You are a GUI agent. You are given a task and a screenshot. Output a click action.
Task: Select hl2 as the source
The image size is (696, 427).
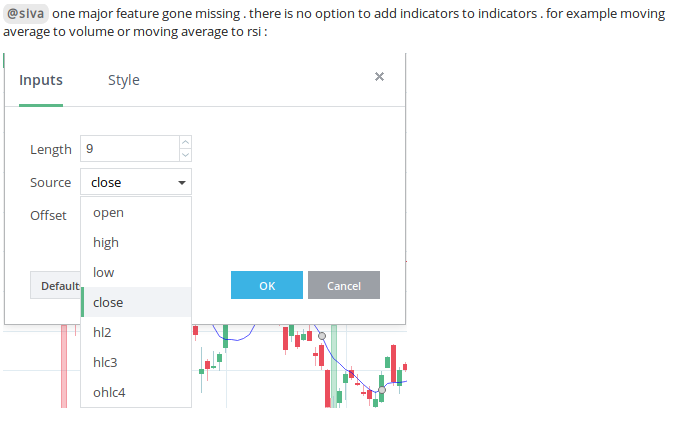(102, 332)
